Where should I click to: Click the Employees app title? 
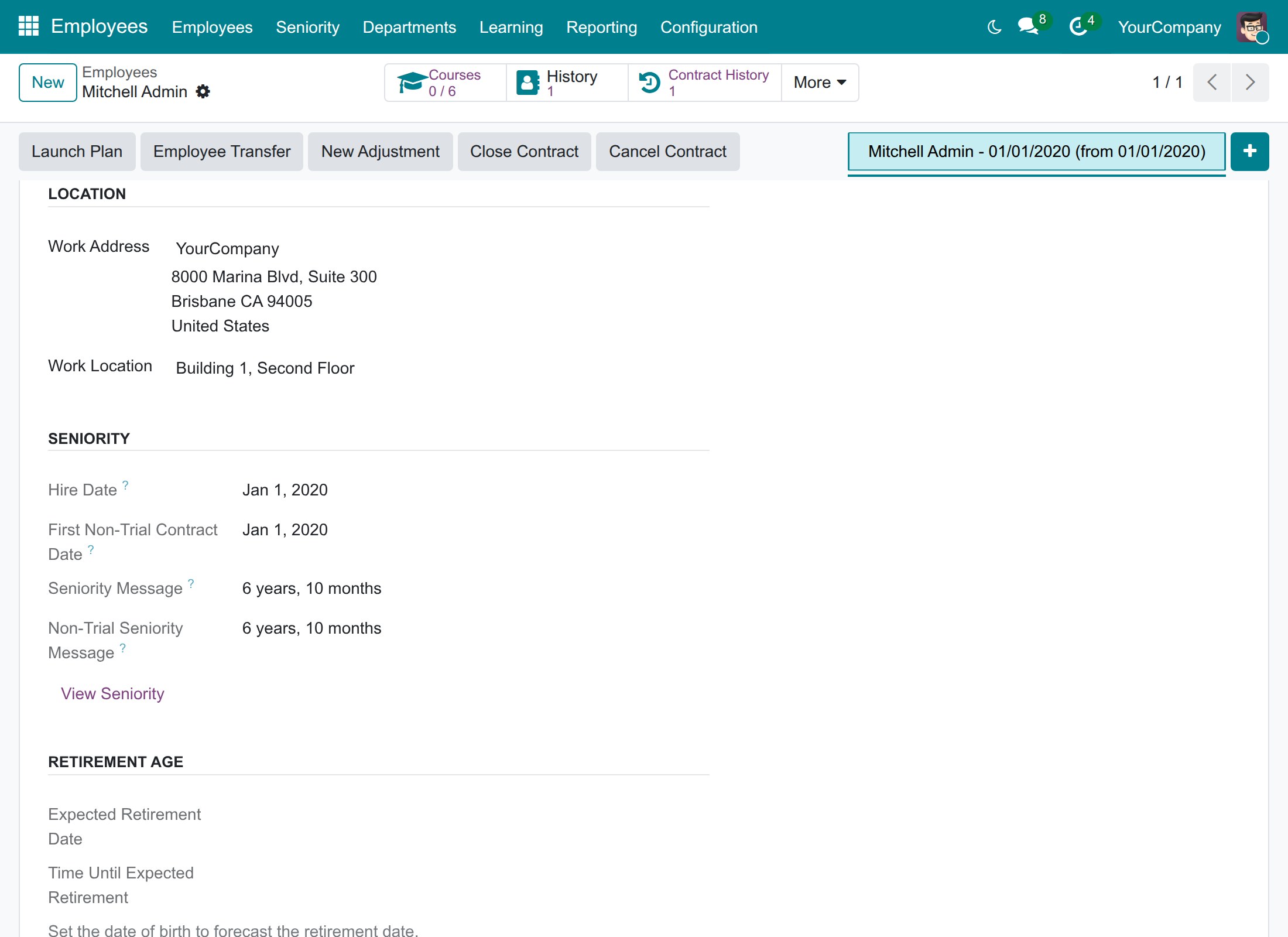coord(99,26)
